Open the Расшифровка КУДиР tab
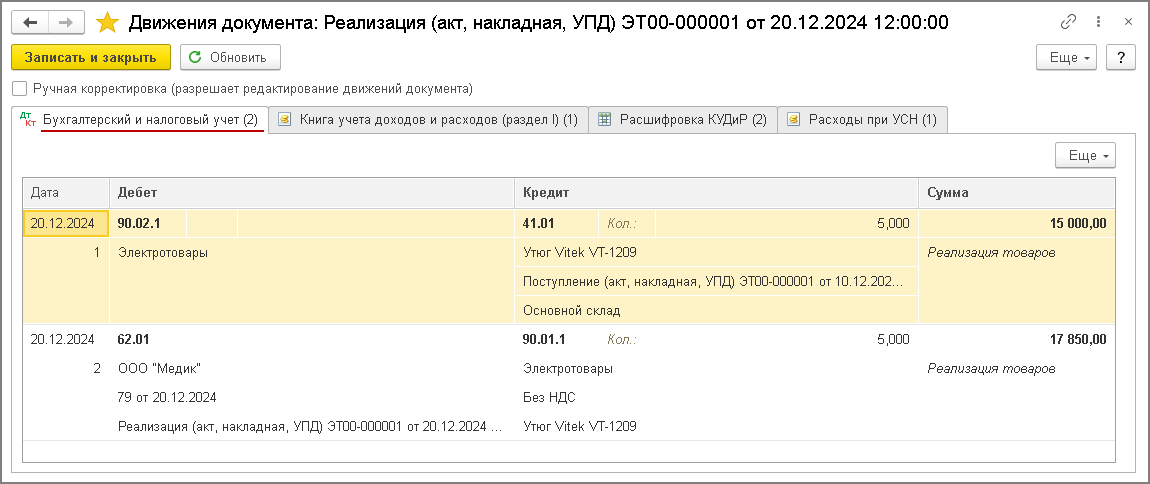The height and width of the screenshot is (484, 1150). 682,120
